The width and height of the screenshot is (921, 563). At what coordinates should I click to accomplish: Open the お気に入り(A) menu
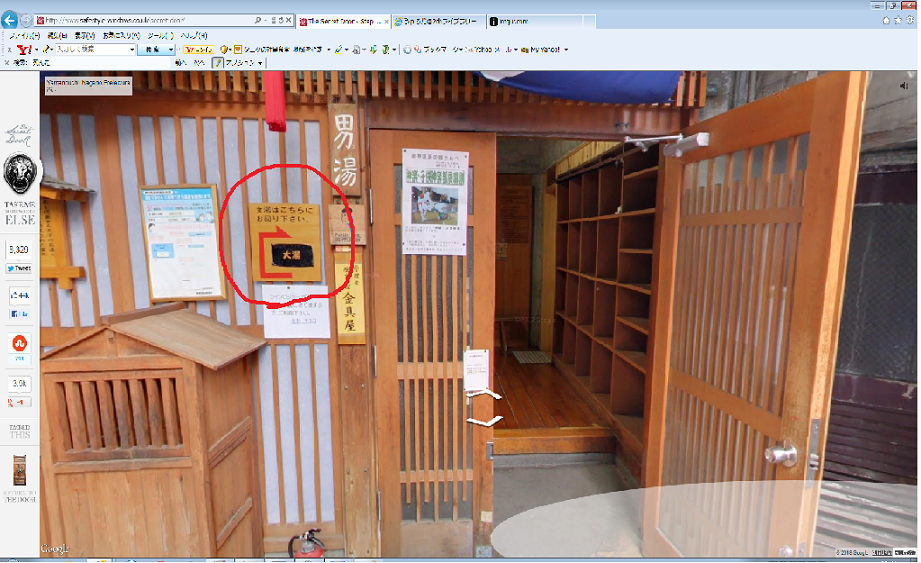[x=121, y=36]
